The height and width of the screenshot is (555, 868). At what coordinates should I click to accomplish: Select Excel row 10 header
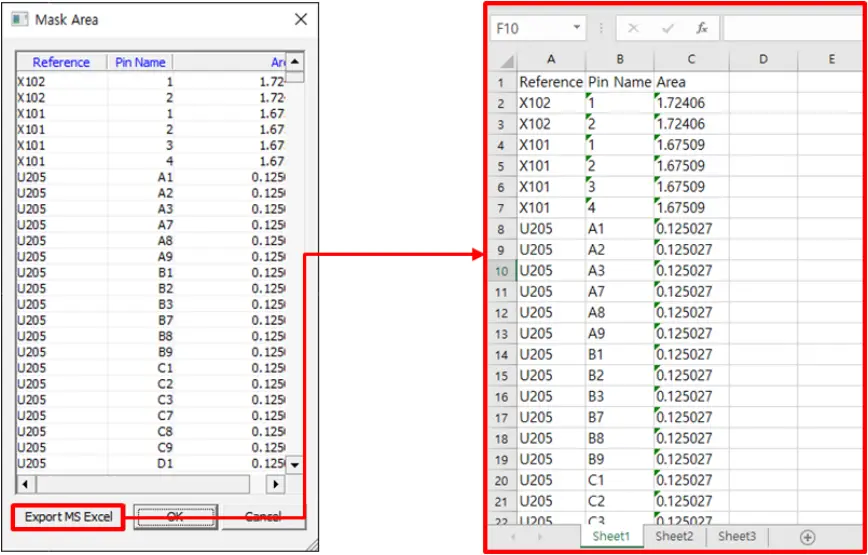(x=502, y=271)
